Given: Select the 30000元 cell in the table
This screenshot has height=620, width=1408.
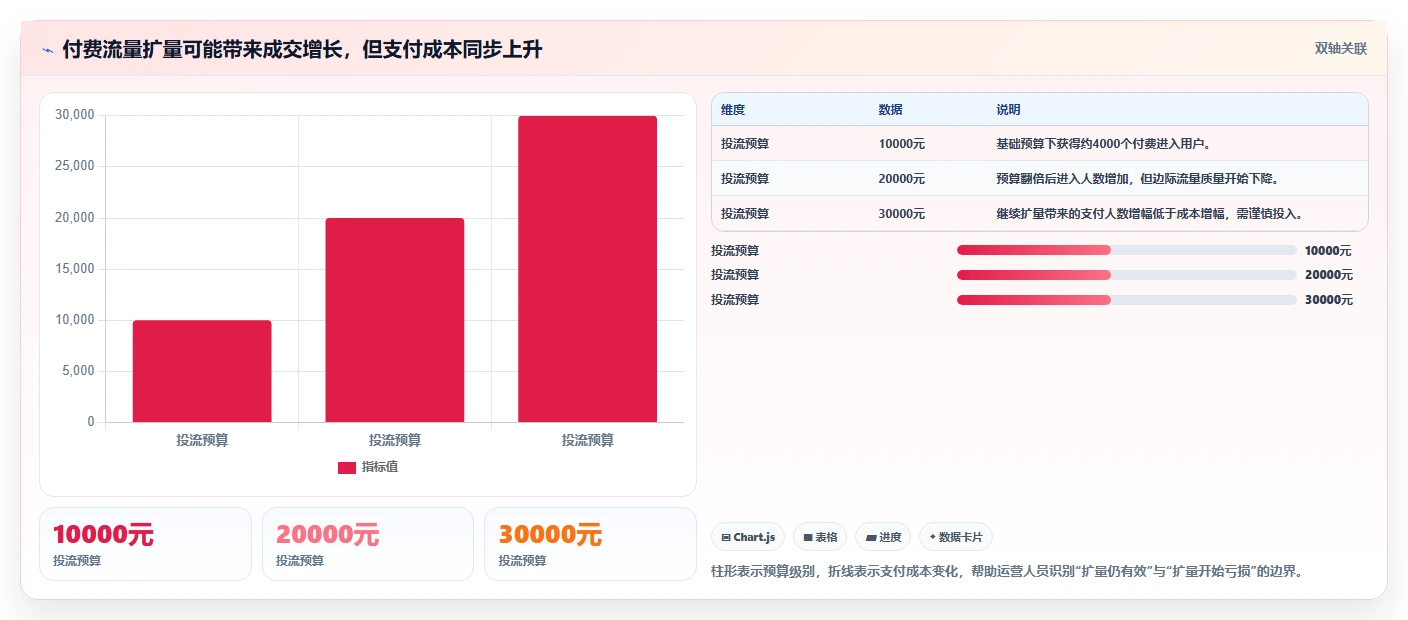Looking at the screenshot, I should tap(902, 214).
